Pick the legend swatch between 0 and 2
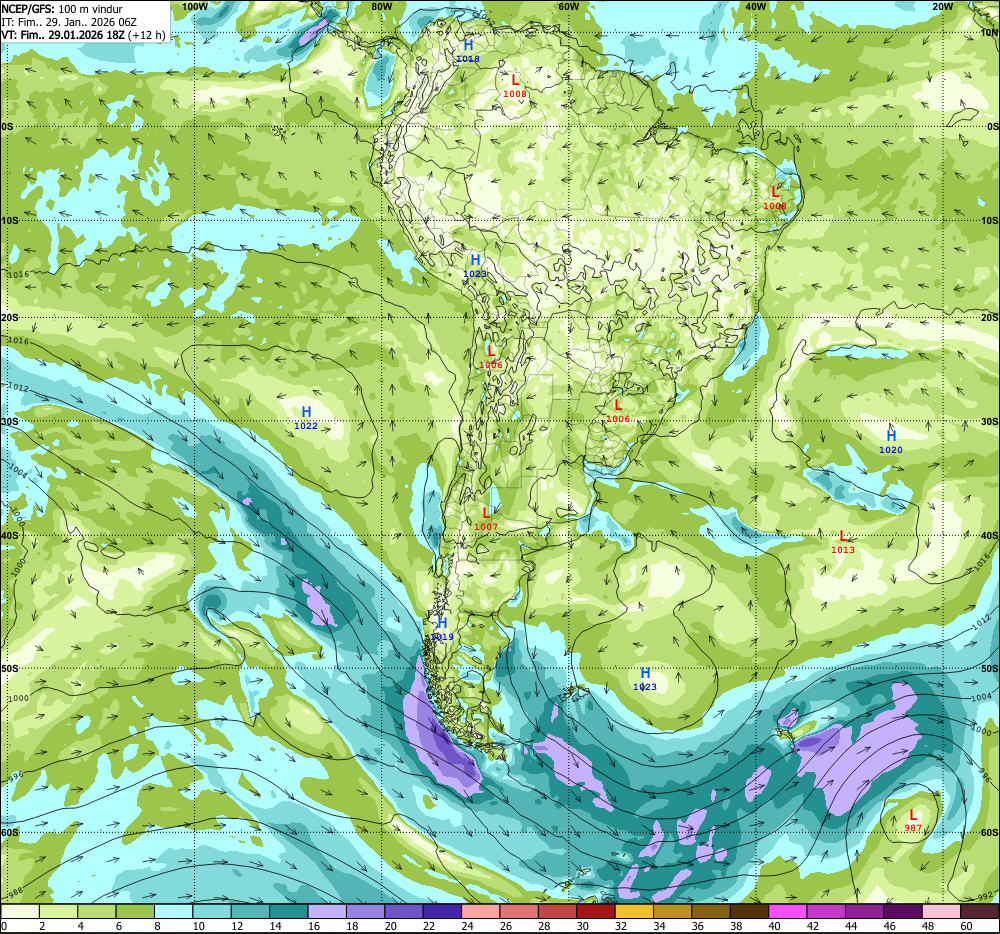The height and width of the screenshot is (934, 1000). pos(20,911)
